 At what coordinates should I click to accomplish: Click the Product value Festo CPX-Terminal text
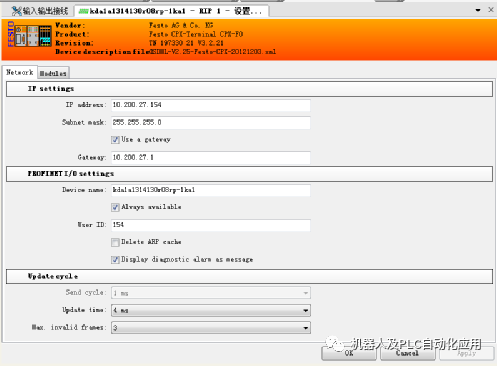[196, 34]
